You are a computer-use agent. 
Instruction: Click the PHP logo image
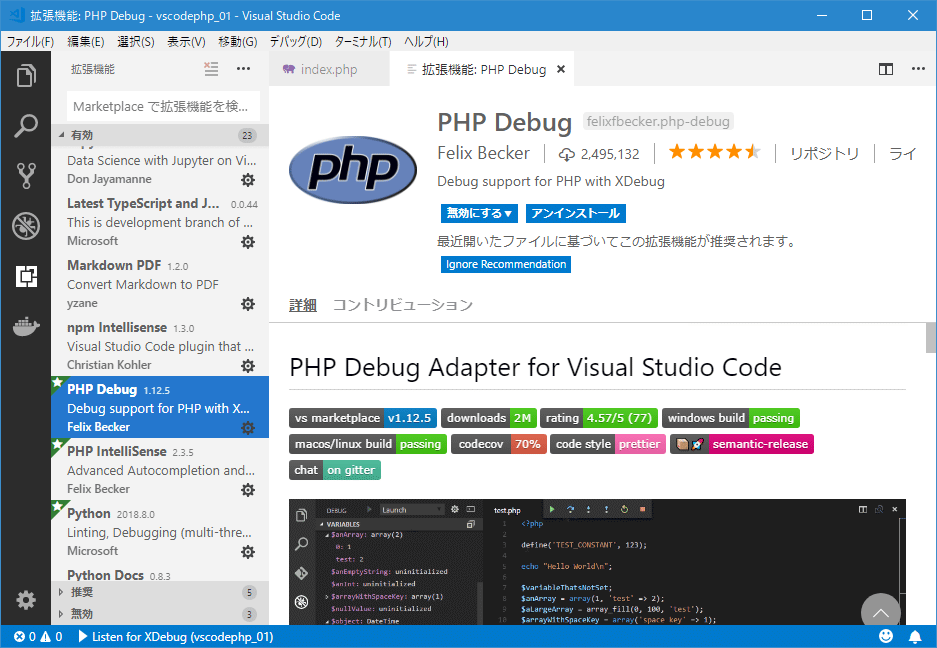(353, 170)
